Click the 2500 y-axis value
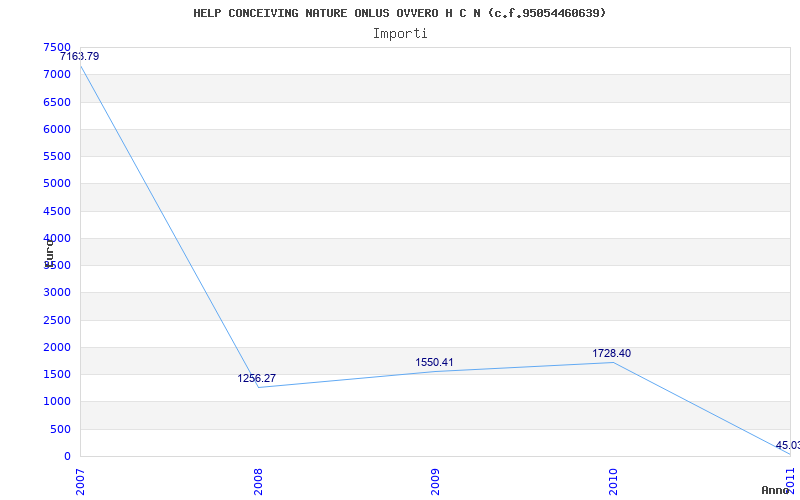Screen dimensions: 800x500 coord(57,320)
